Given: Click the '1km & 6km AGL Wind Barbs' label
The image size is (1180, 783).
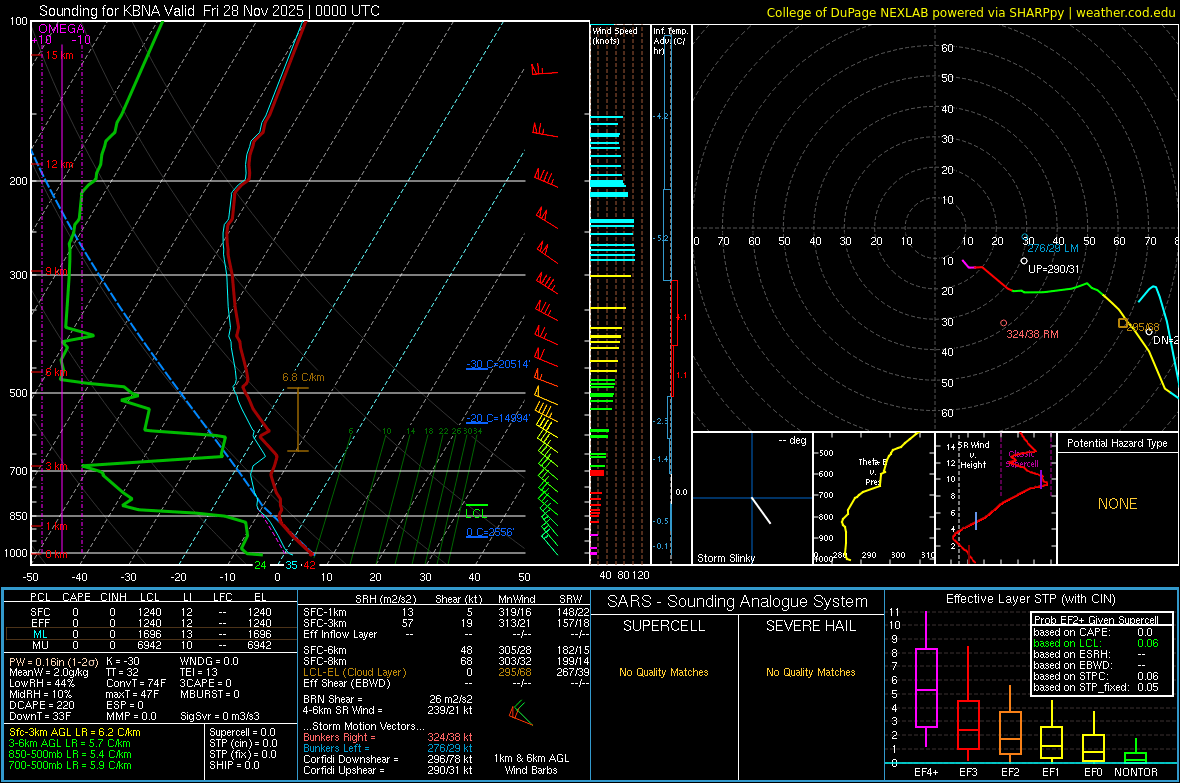Looking at the screenshot, I should [x=531, y=764].
